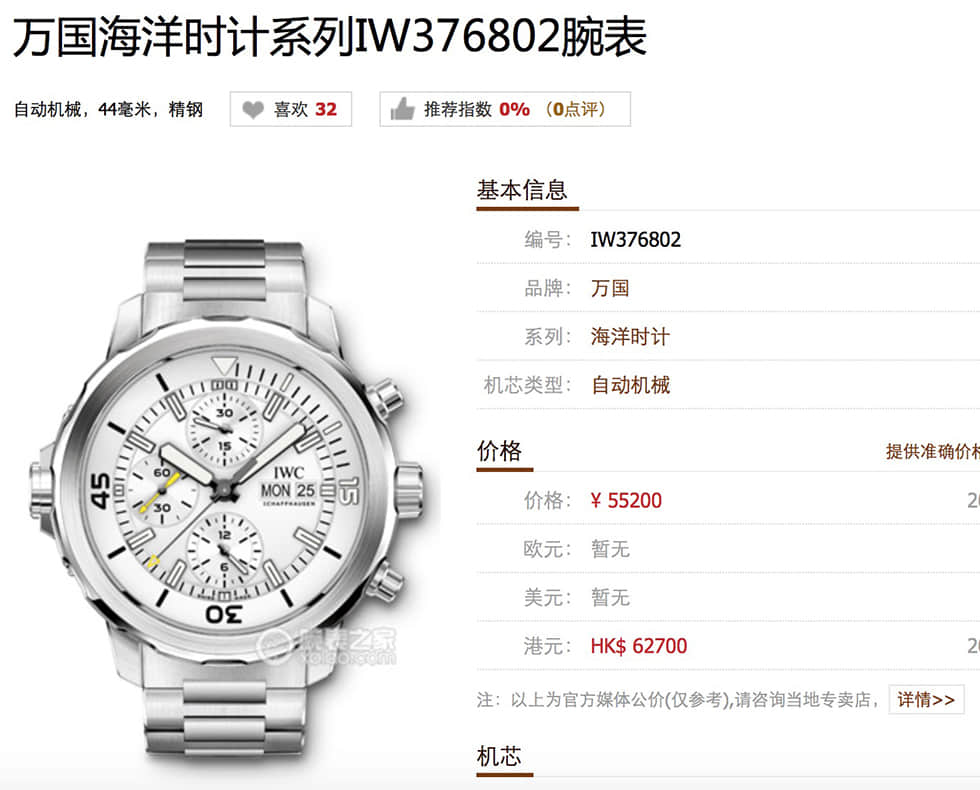The height and width of the screenshot is (790, 980).
Task: Select the 价格 section heading
Action: click(x=499, y=451)
